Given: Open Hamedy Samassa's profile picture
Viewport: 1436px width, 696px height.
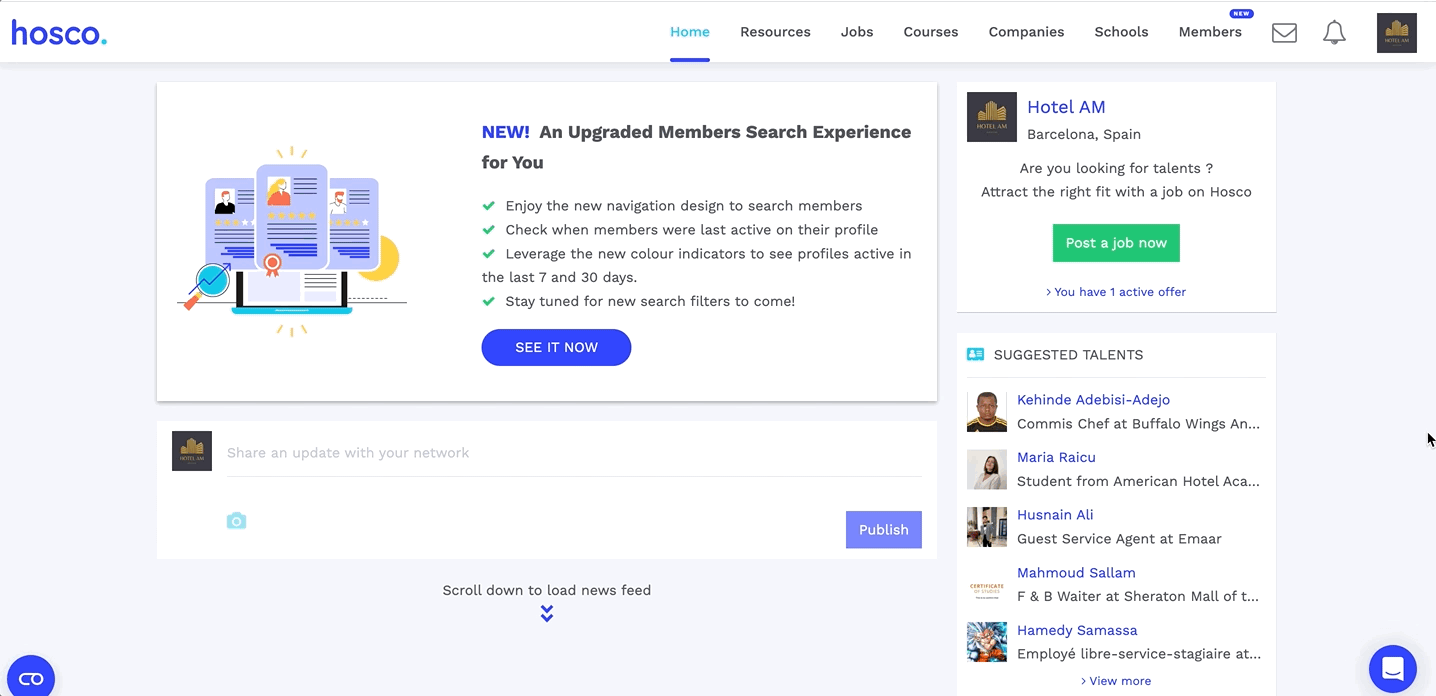Looking at the screenshot, I should [987, 642].
